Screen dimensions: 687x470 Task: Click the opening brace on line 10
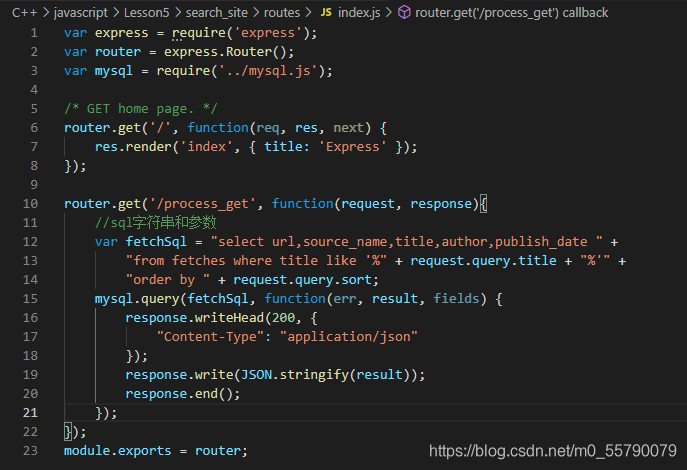click(483, 204)
